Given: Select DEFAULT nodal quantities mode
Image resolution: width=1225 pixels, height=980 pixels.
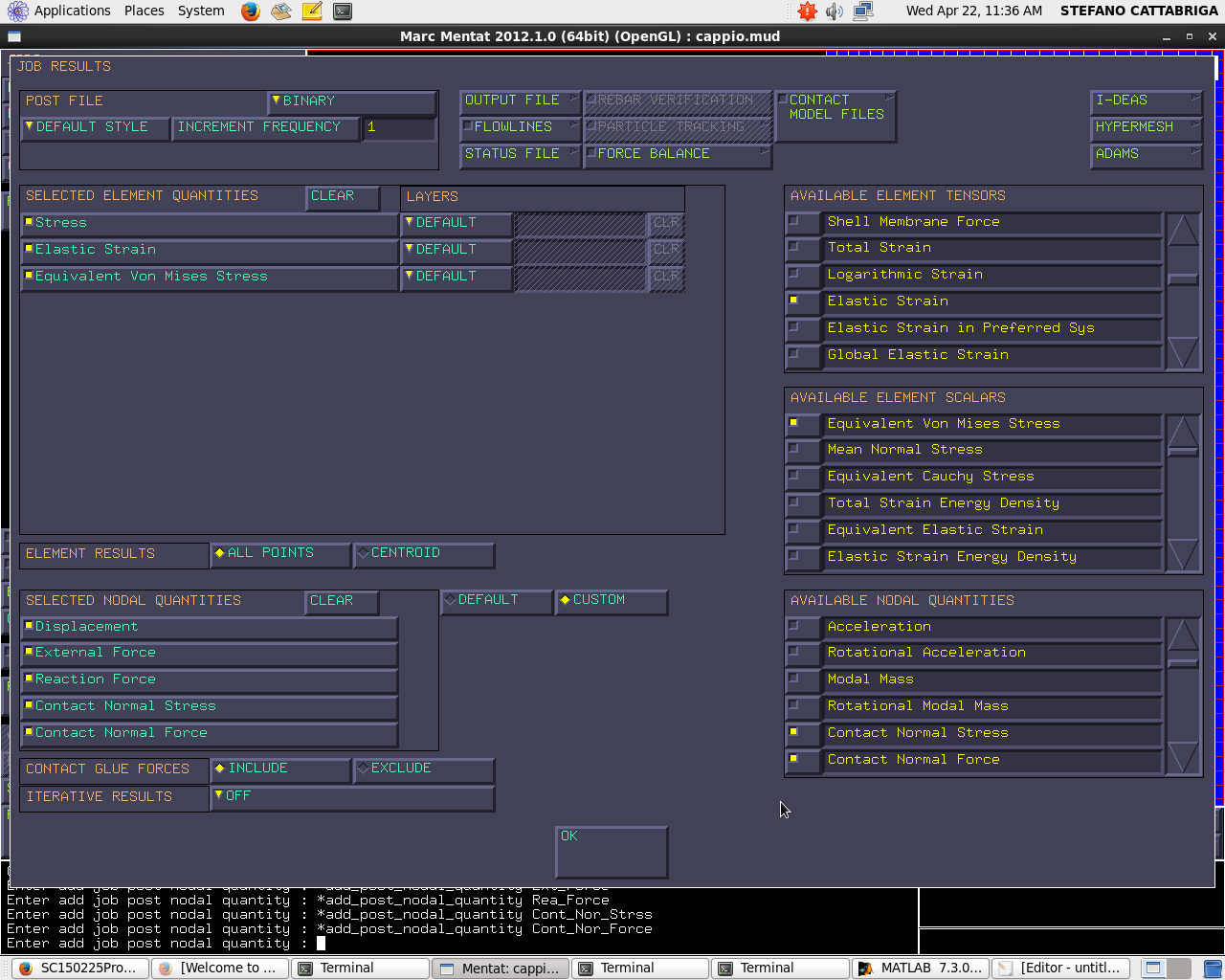Looking at the screenshot, I should (x=497, y=601).
